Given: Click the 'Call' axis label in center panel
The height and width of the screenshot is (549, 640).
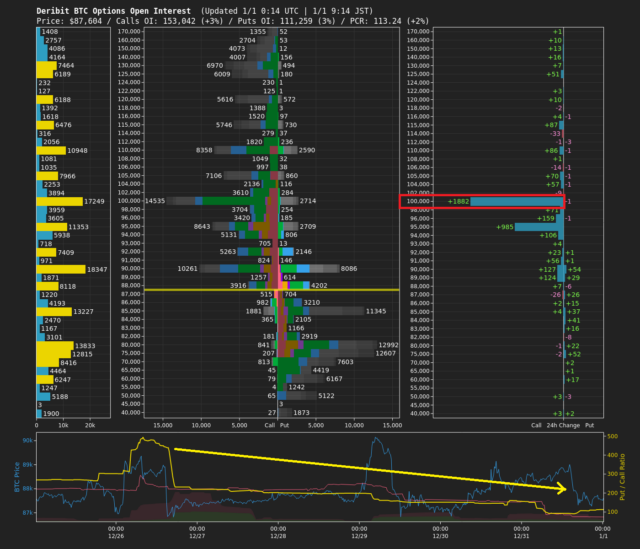Looking at the screenshot, I should pos(269,424).
